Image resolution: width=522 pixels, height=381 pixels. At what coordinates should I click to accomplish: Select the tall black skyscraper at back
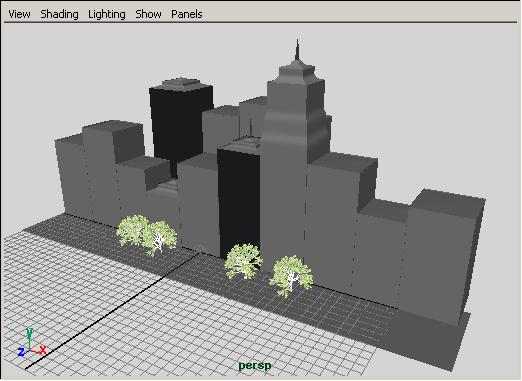click(x=180, y=123)
